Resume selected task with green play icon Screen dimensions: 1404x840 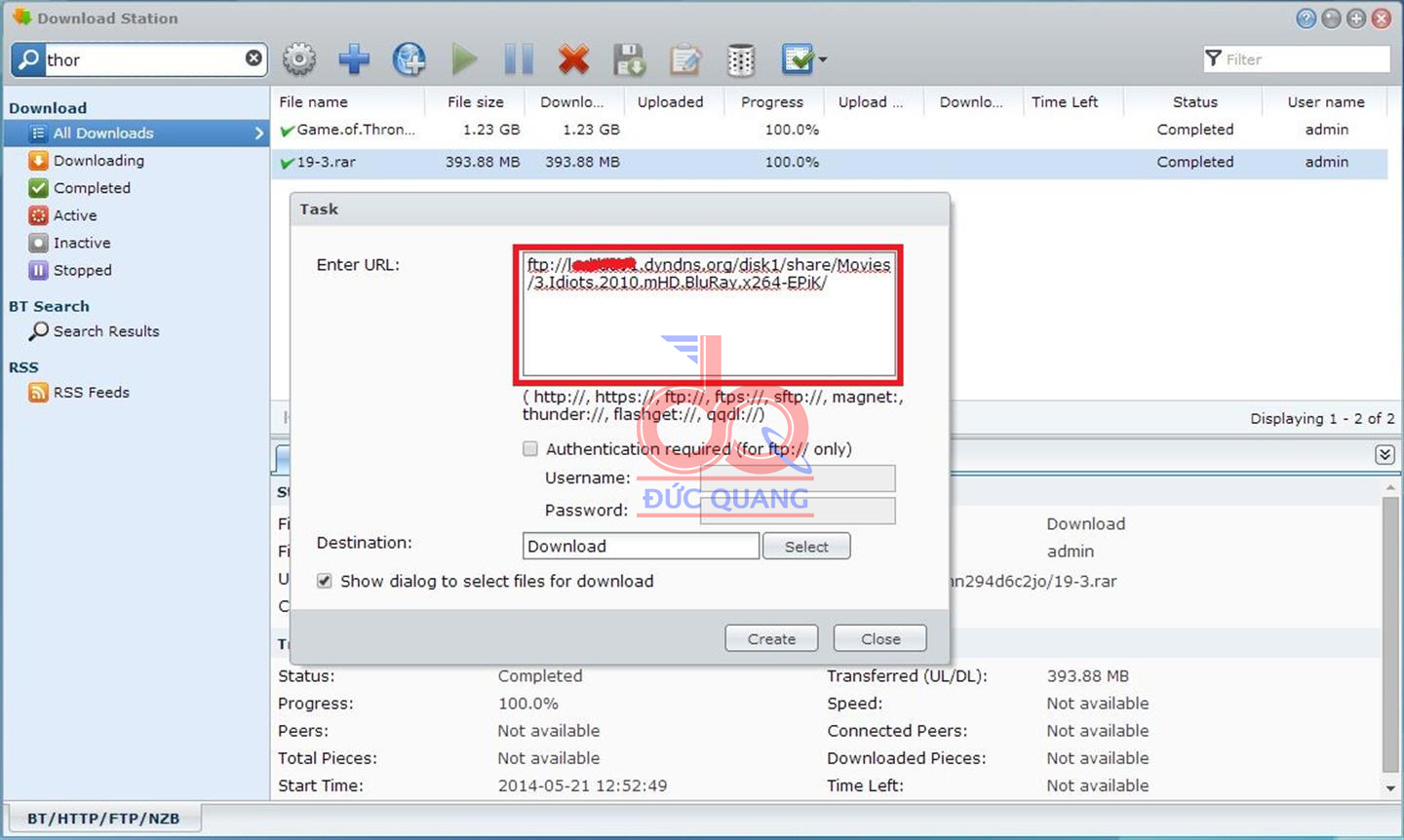(464, 59)
